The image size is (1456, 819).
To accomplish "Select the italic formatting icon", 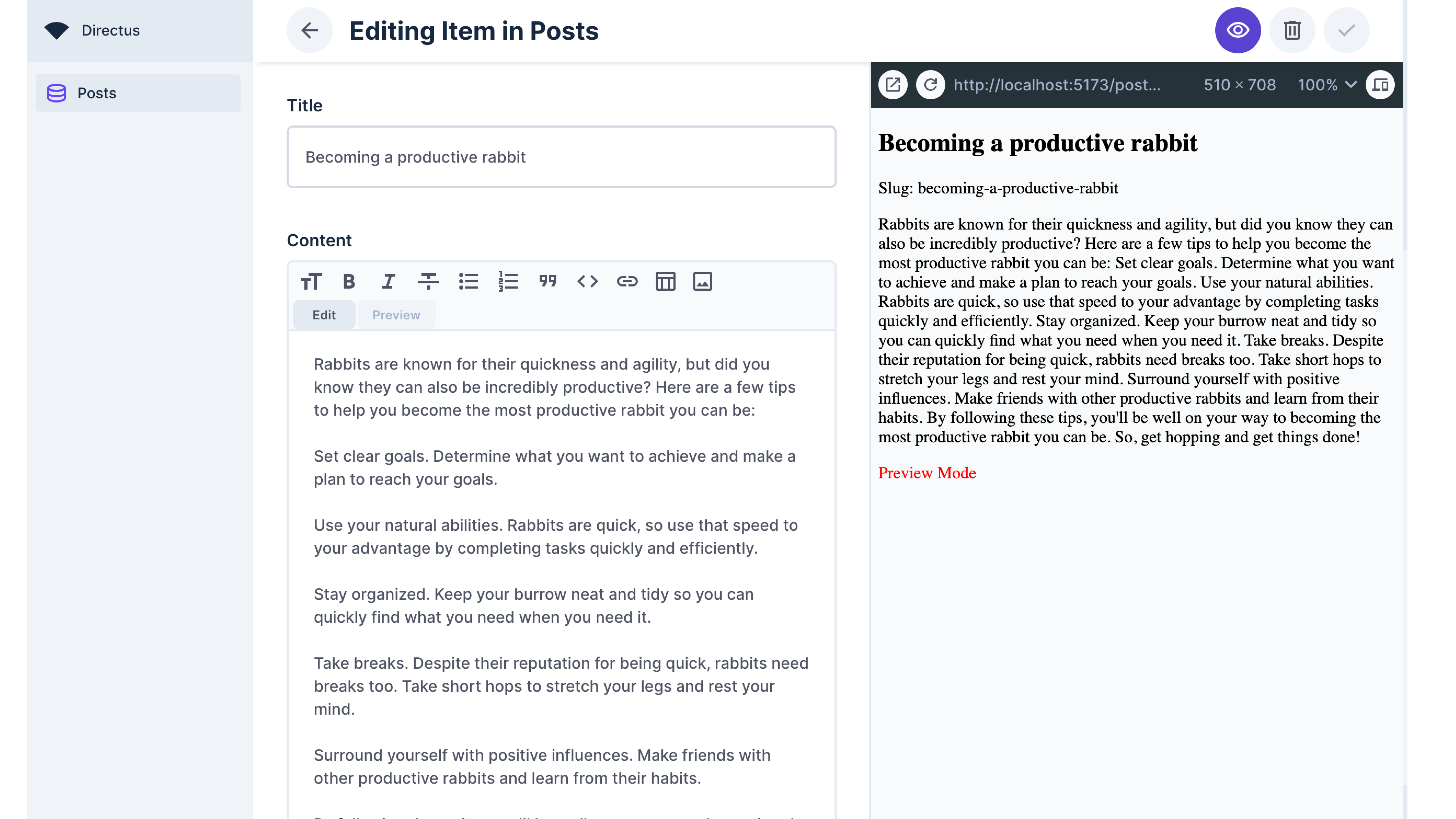I will tap(388, 281).
